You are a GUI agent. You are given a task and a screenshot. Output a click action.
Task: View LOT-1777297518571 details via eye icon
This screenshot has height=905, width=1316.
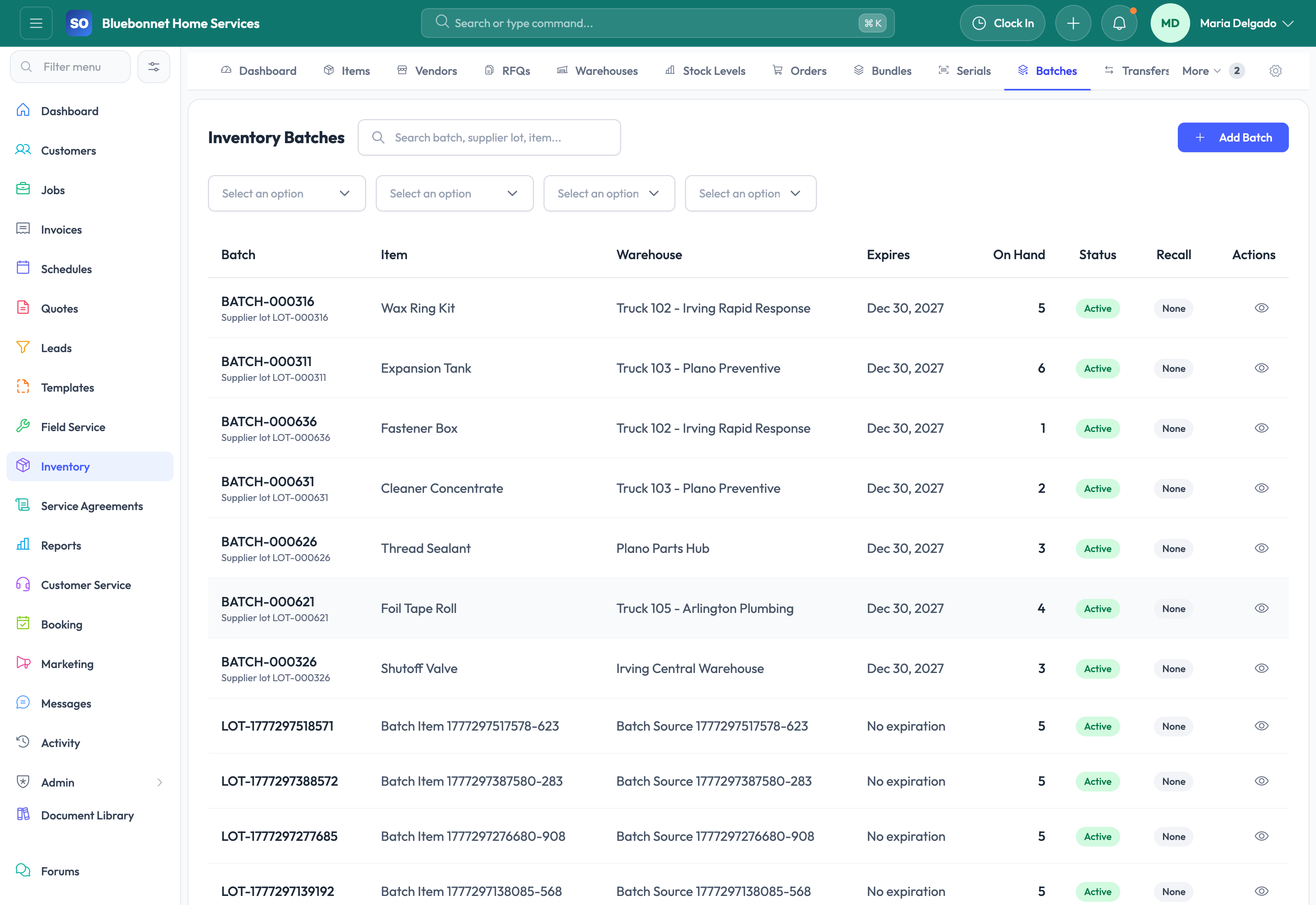tap(1261, 726)
